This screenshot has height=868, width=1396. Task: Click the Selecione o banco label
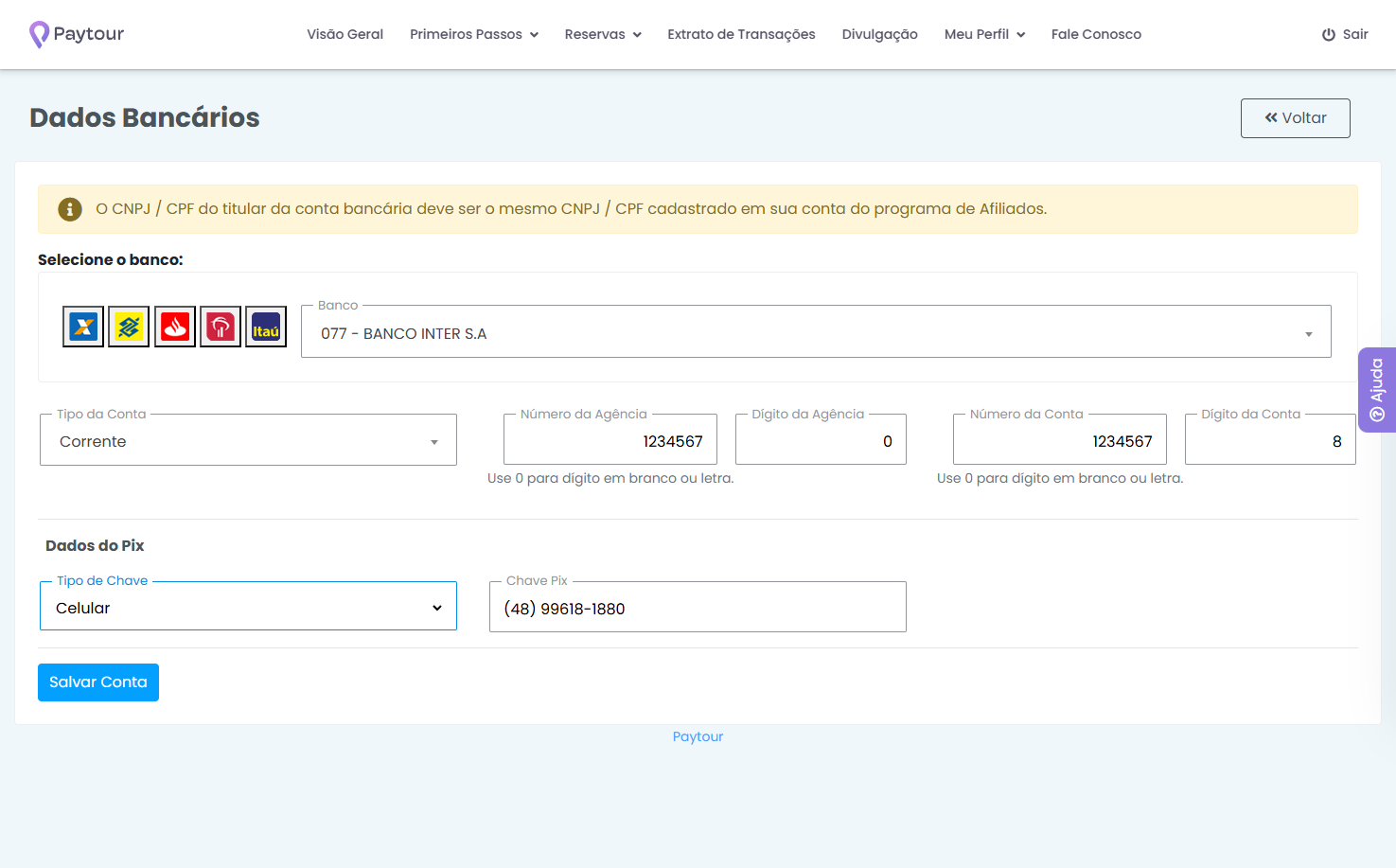[111, 259]
